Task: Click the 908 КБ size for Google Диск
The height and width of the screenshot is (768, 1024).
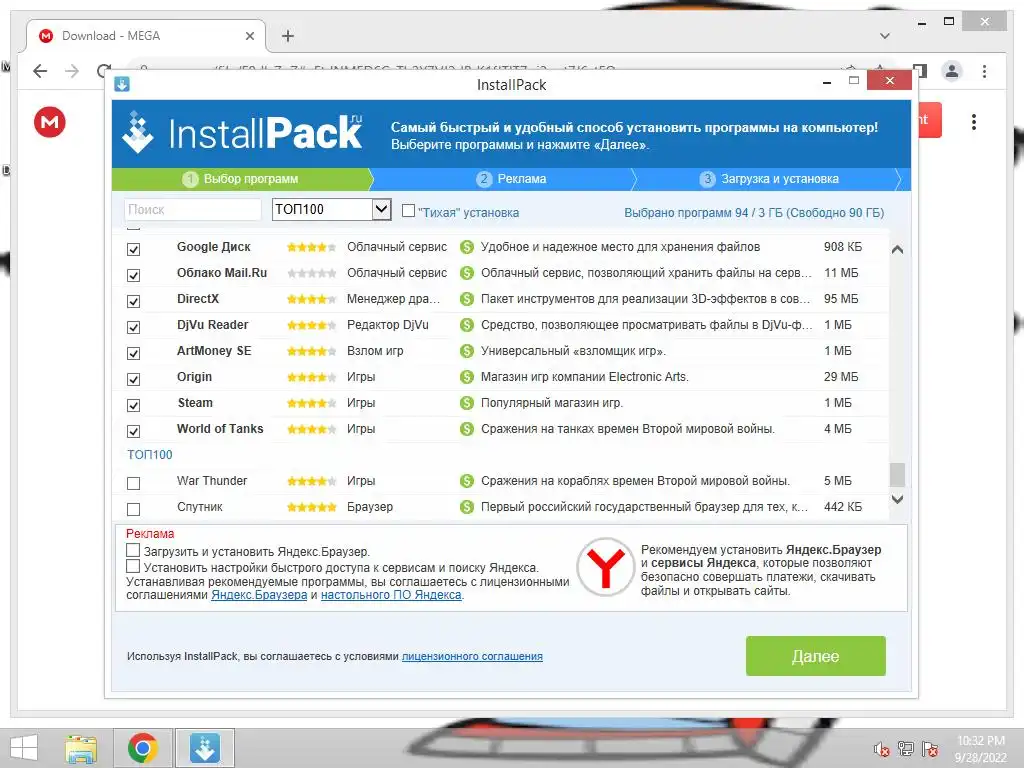Action: (x=842, y=247)
